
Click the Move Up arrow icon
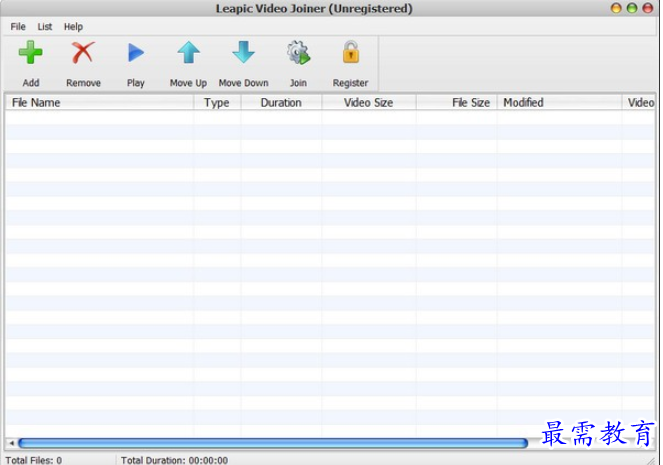[x=188, y=52]
